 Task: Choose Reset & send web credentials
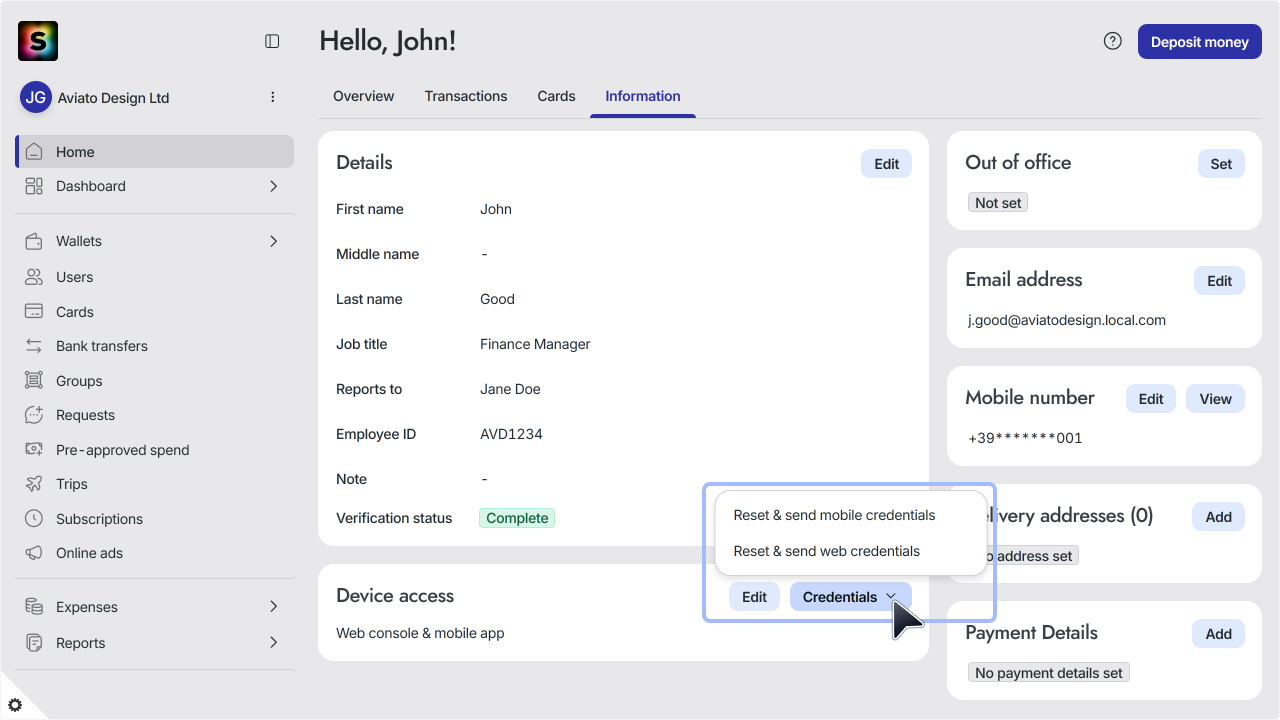[827, 551]
